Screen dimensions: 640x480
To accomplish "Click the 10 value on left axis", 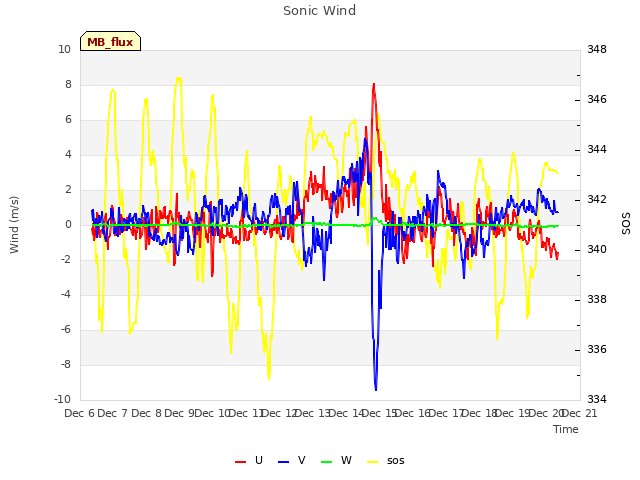I will [x=64, y=49].
